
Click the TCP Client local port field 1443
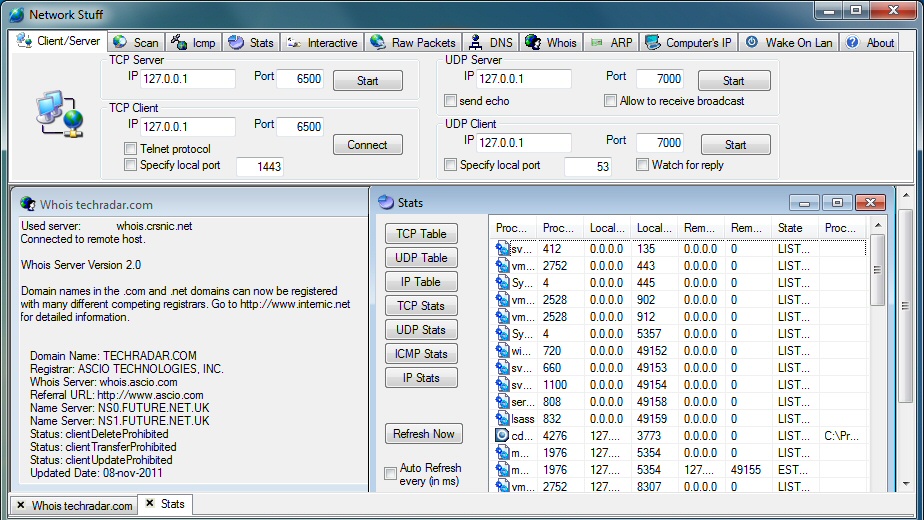coord(260,167)
